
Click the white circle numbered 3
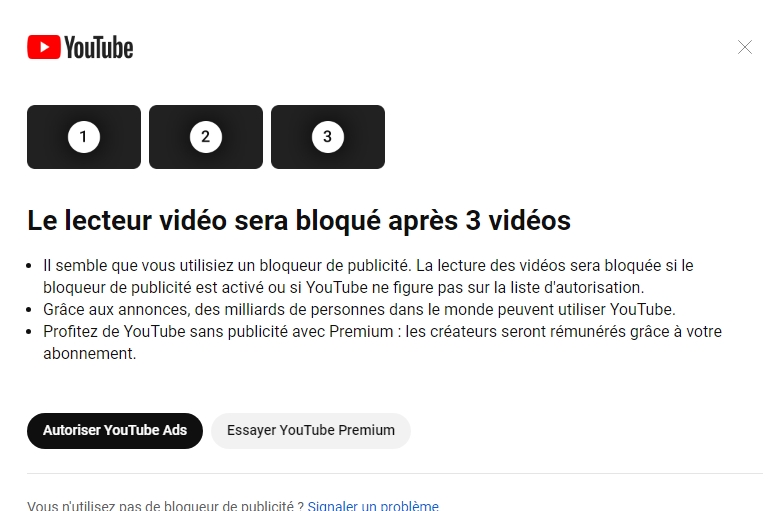pyautogui.click(x=328, y=137)
